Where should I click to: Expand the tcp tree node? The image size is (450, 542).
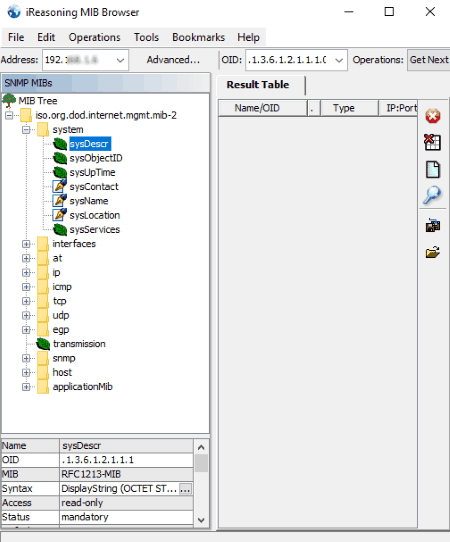click(x=26, y=301)
